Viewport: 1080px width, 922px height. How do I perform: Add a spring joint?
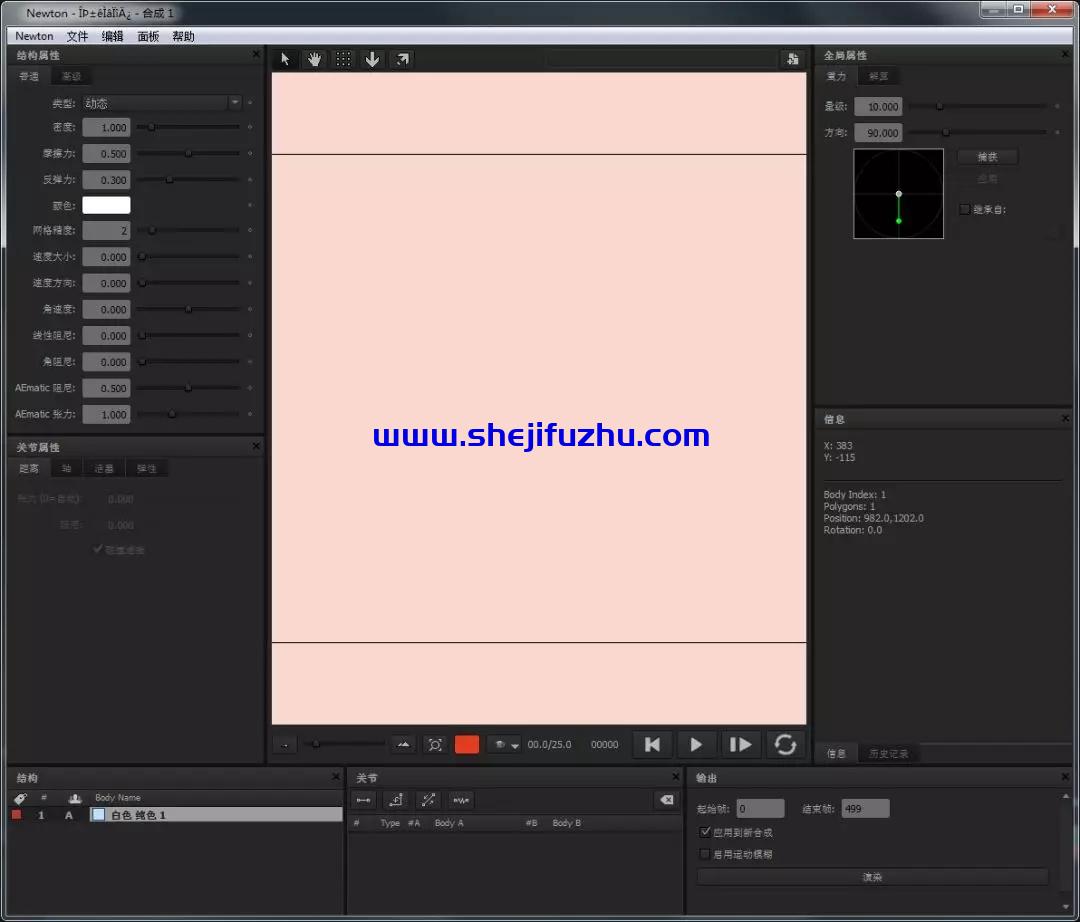tap(461, 800)
